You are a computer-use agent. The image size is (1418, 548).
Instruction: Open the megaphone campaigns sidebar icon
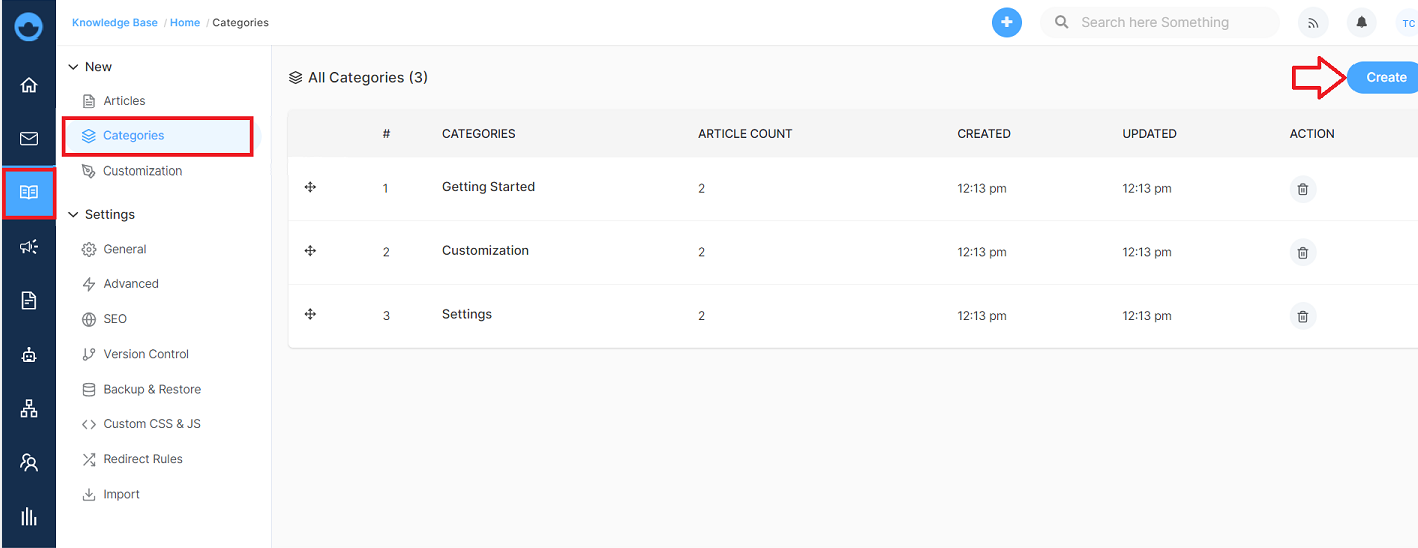tap(29, 247)
